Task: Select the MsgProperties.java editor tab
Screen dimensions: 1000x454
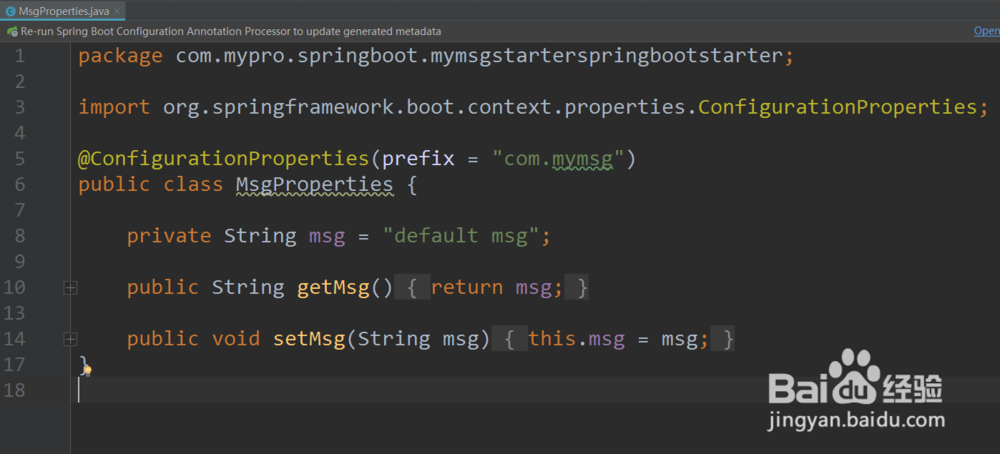Action: click(62, 11)
